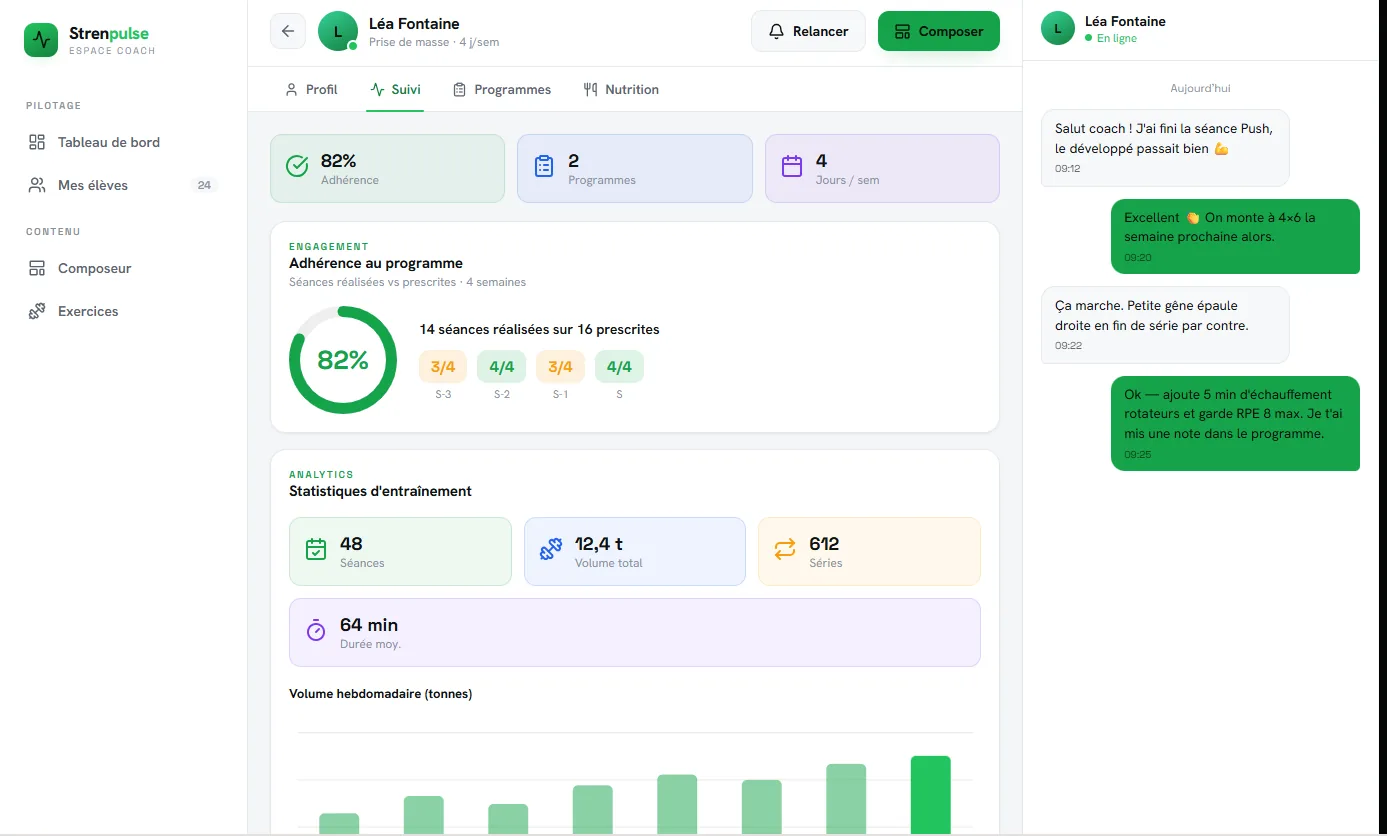Open the Nutrition tab
Screen dimensions: 1387x836
(x=621, y=89)
